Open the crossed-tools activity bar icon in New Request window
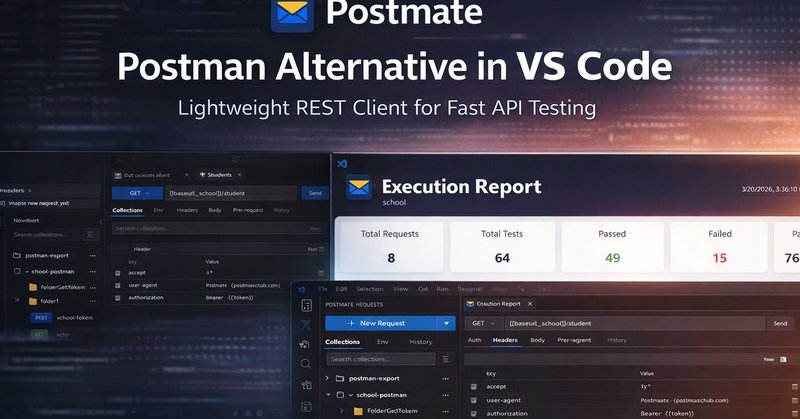 306,325
